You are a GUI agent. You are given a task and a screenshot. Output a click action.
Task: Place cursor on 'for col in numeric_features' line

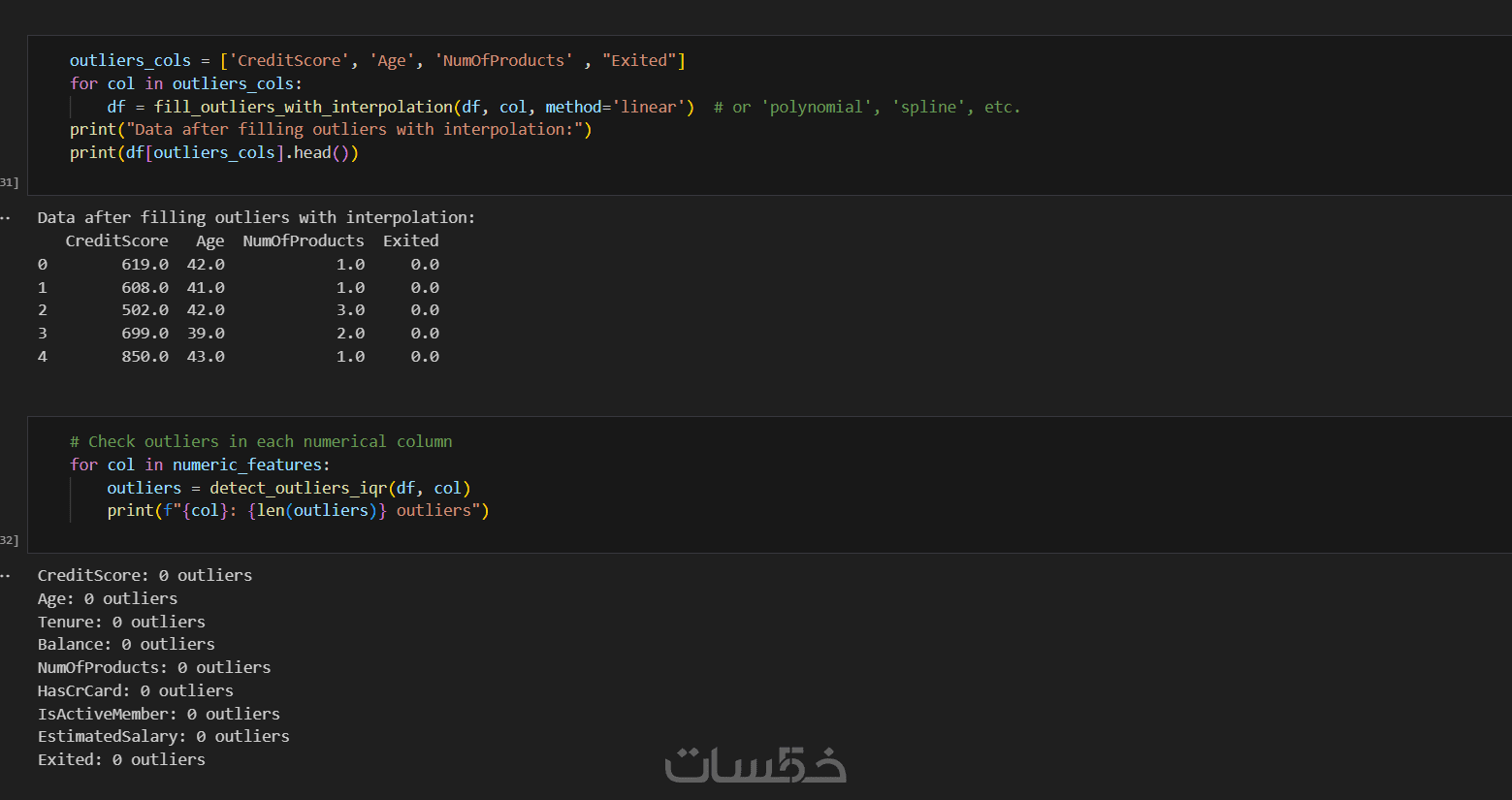pyautogui.click(x=199, y=464)
